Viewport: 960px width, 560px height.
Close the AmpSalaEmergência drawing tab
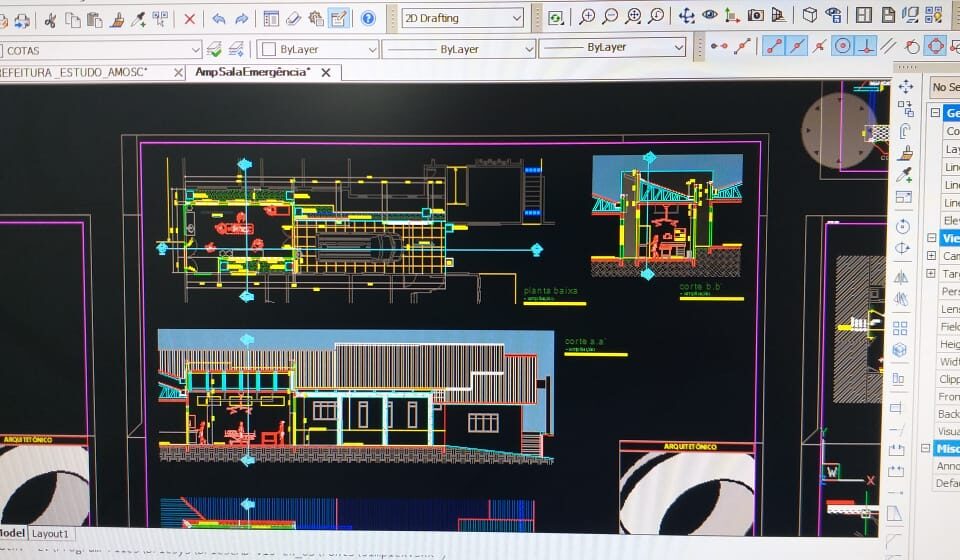327,73
